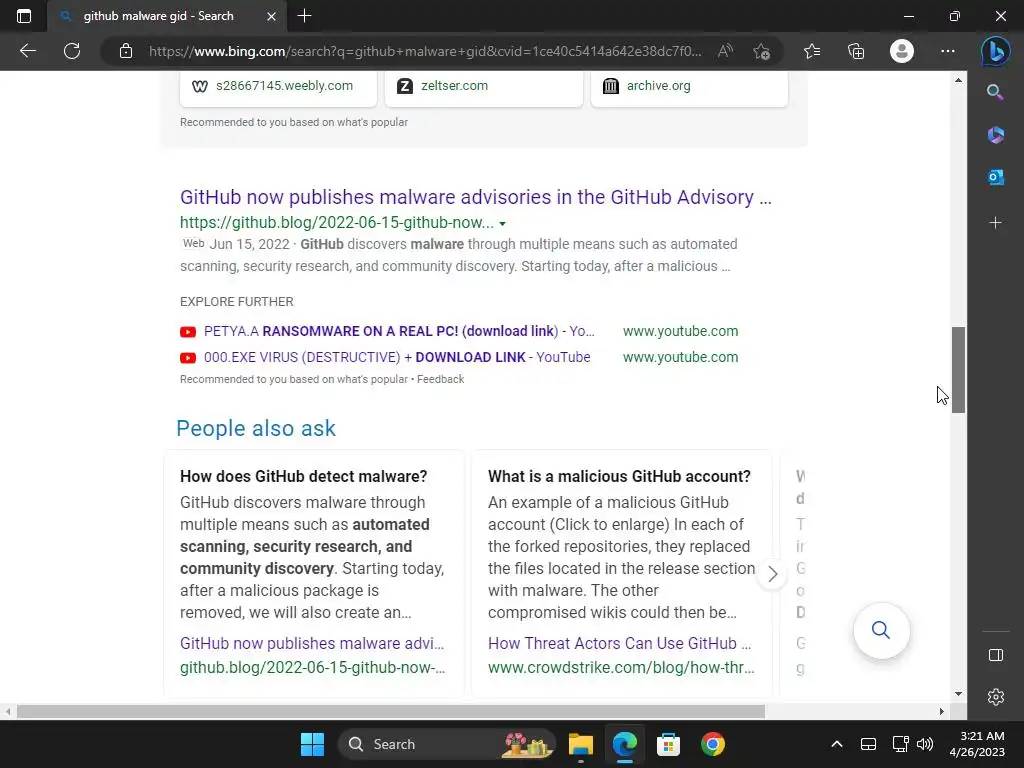Open the Favorites list icon
The image size is (1024, 768).
(812, 51)
